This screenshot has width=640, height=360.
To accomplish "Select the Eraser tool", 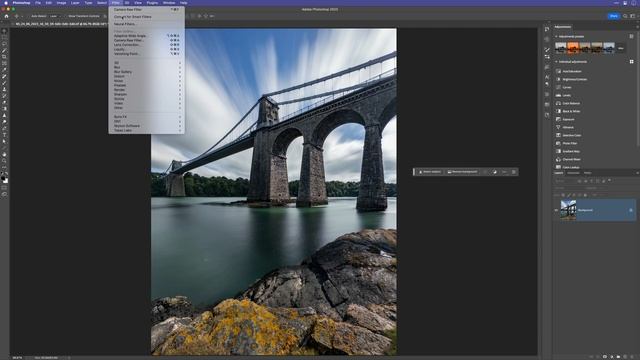I will click(4, 102).
